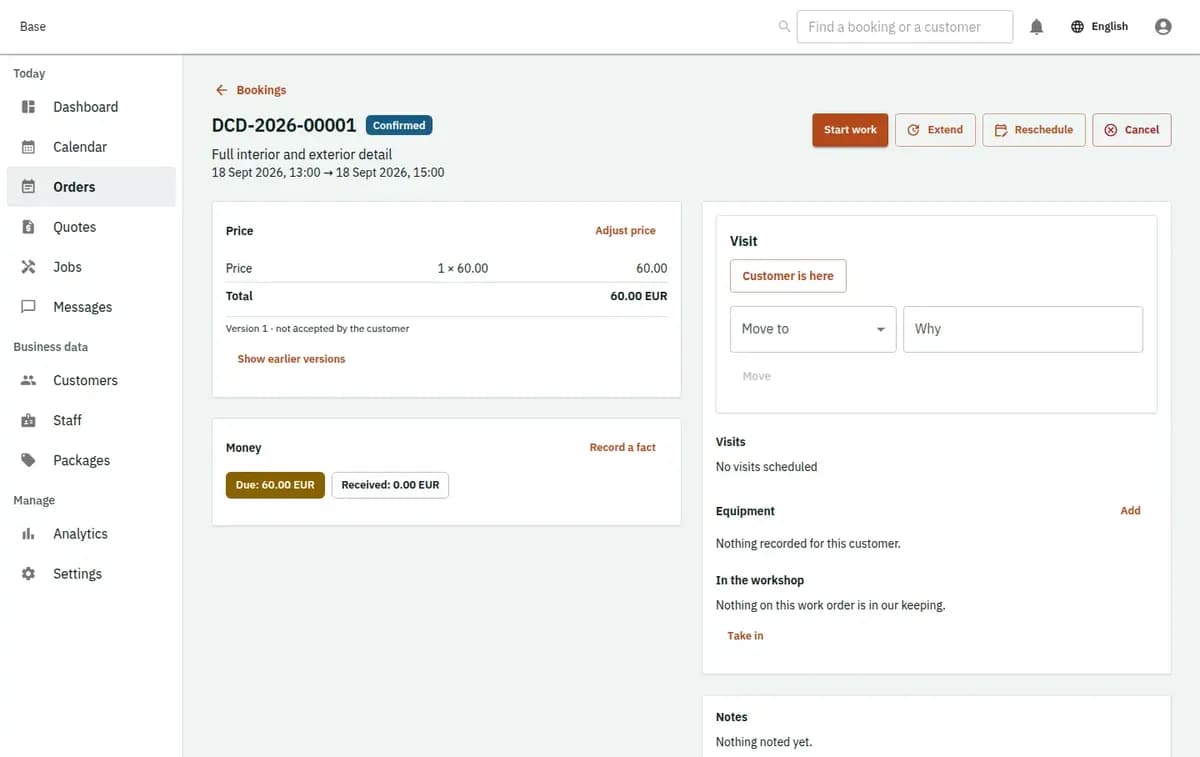Open the English language selector
This screenshot has height=757, width=1200.
click(1099, 27)
